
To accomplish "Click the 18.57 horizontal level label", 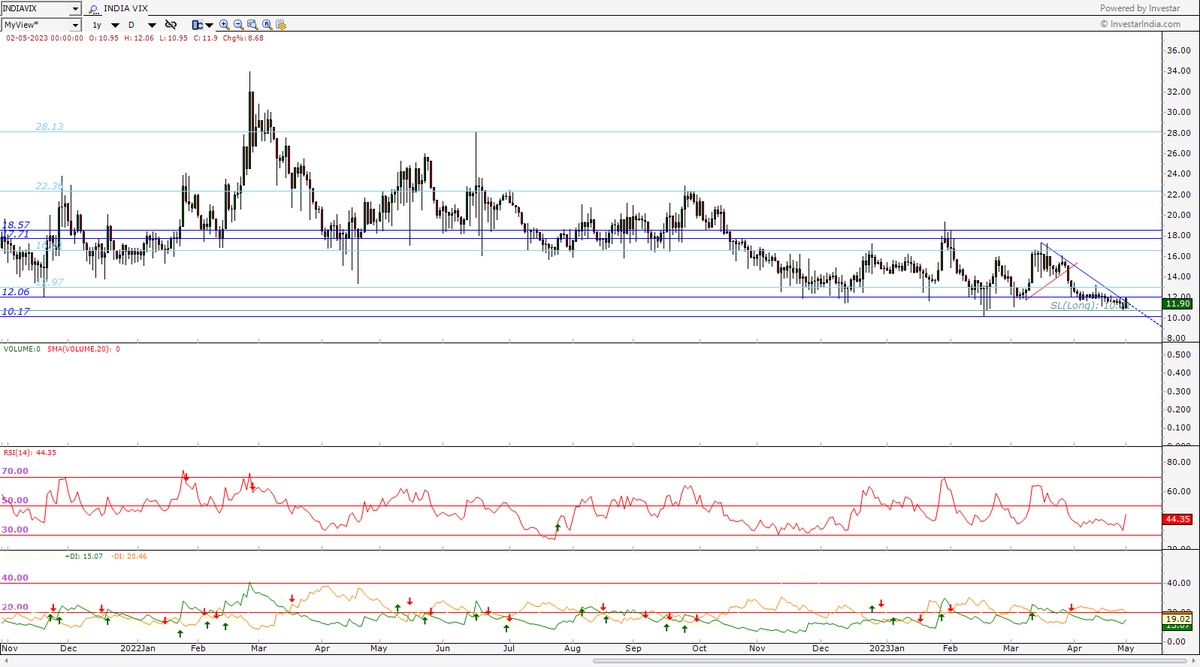I will coord(17,225).
